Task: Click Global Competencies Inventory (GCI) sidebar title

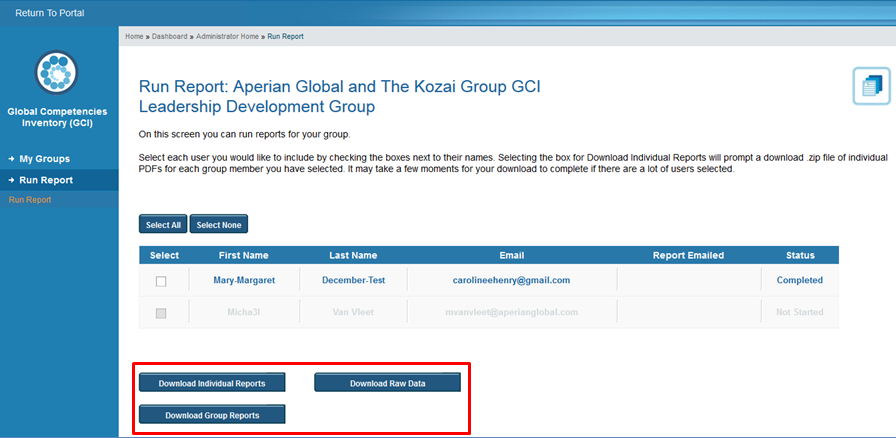Action: [57, 117]
